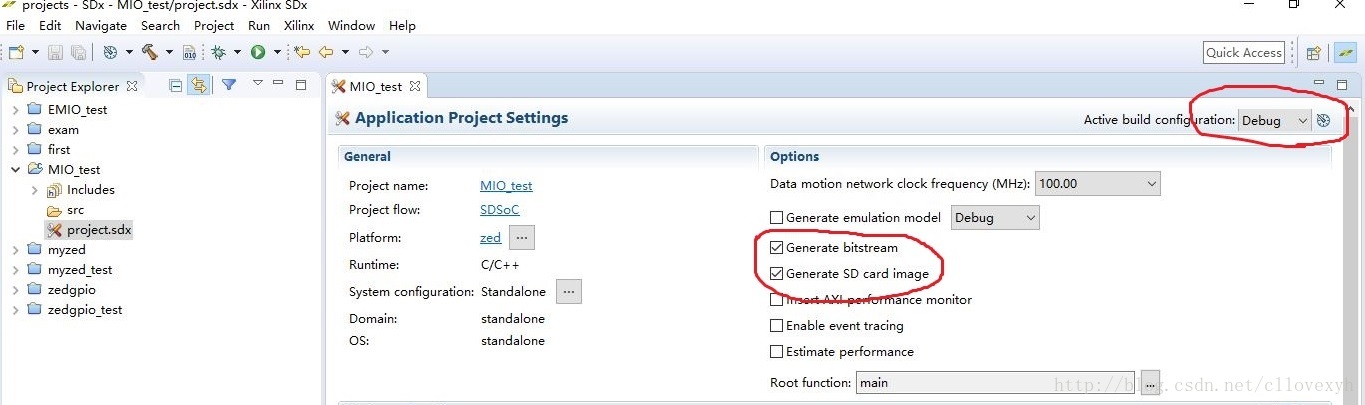Uncheck Generate bitstream option
This screenshot has height=405, width=1365.
776,247
